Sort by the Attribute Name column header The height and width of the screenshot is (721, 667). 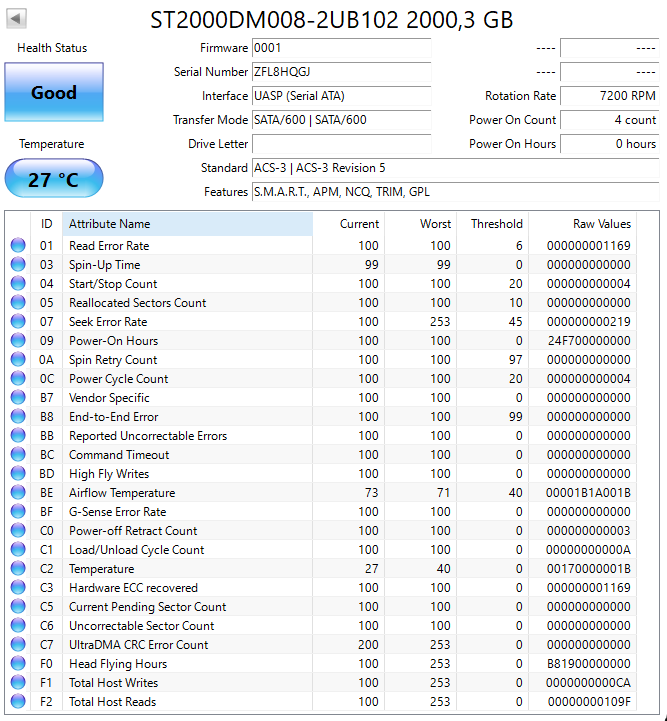(x=188, y=224)
